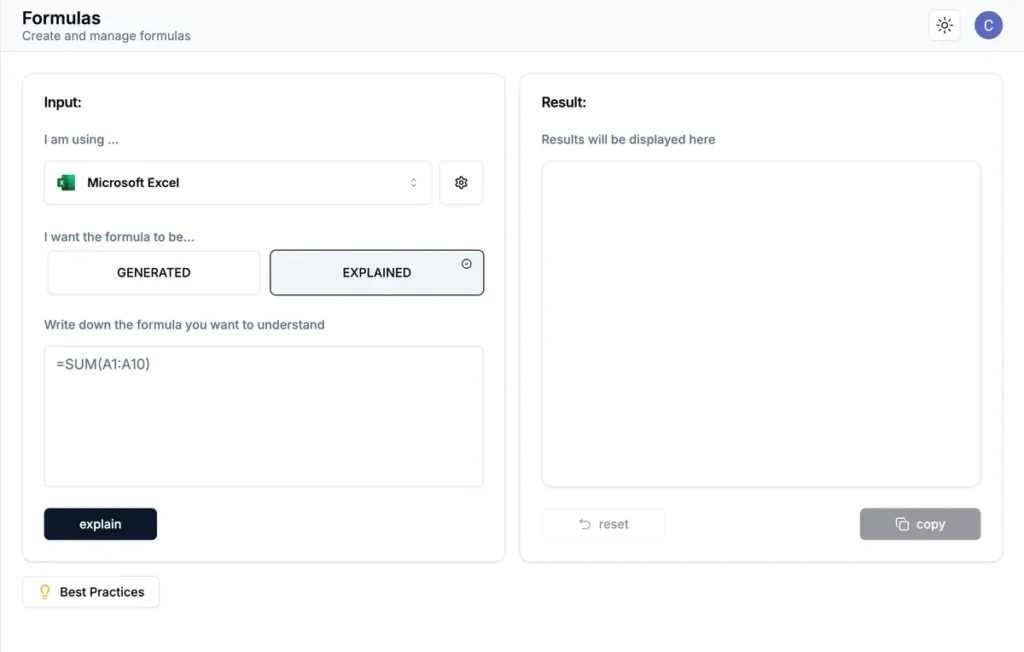
Task: Click the Excel logo icon in the selector
Action: 66,183
